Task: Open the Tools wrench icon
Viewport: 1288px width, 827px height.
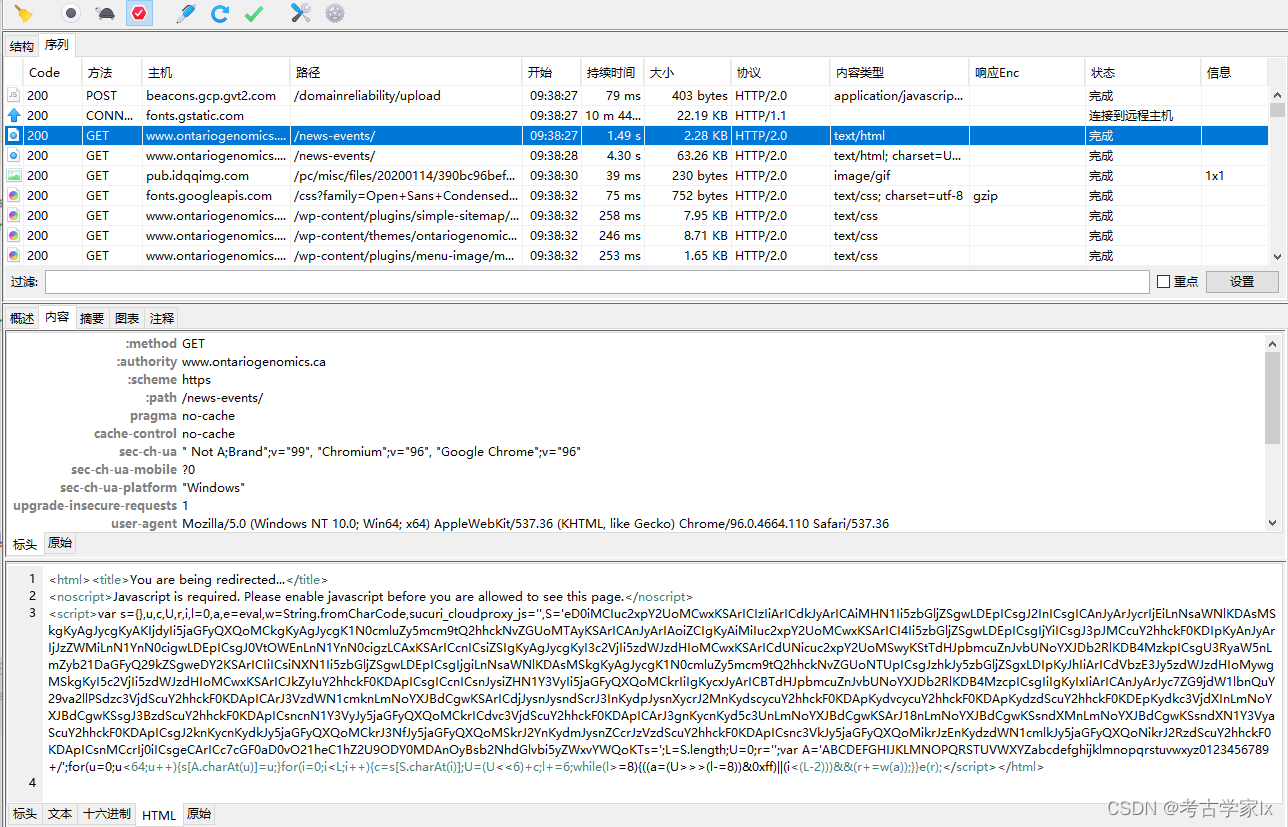Action: tap(300, 13)
